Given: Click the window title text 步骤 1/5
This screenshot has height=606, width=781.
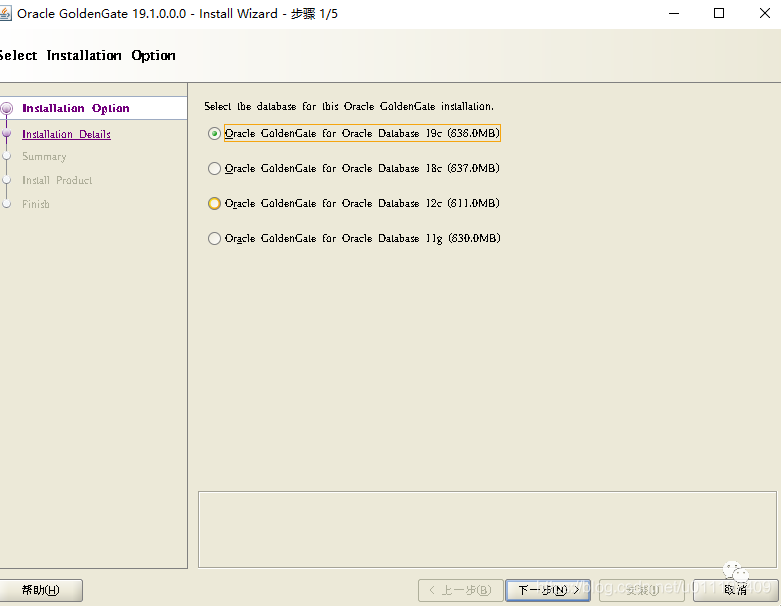Looking at the screenshot, I should click(x=314, y=13).
